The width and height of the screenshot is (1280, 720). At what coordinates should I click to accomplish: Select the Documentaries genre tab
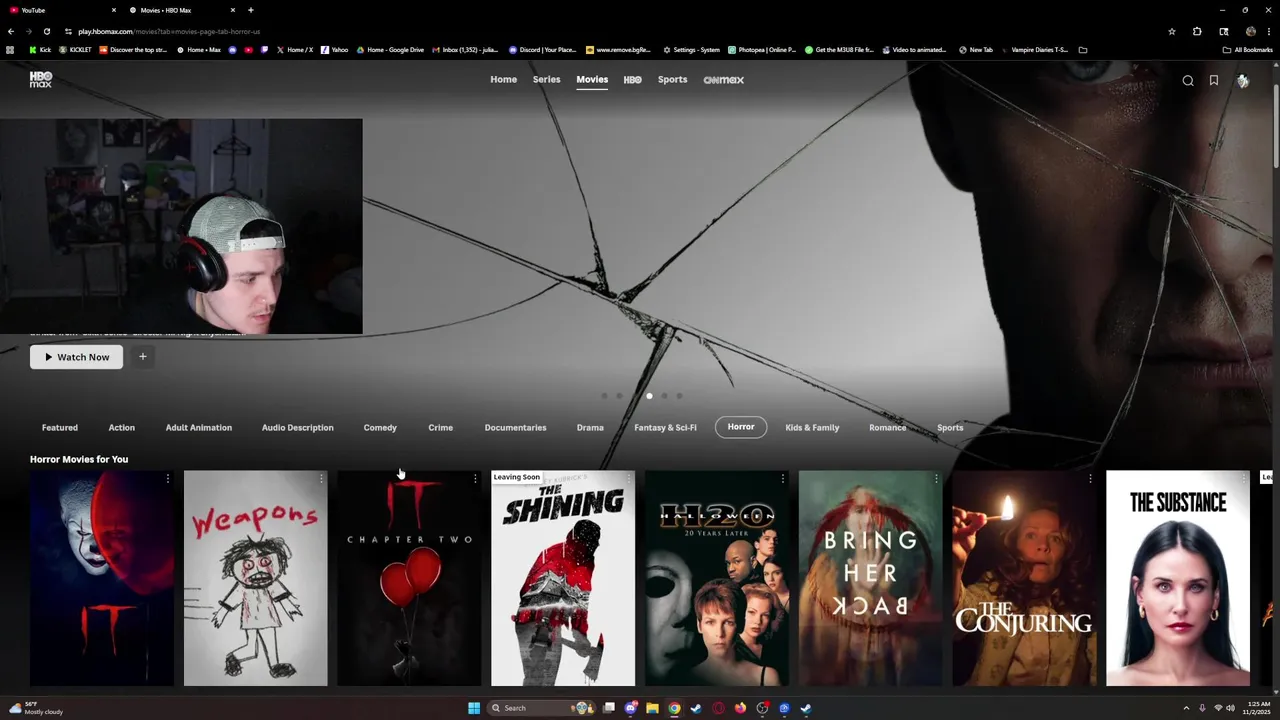point(515,428)
